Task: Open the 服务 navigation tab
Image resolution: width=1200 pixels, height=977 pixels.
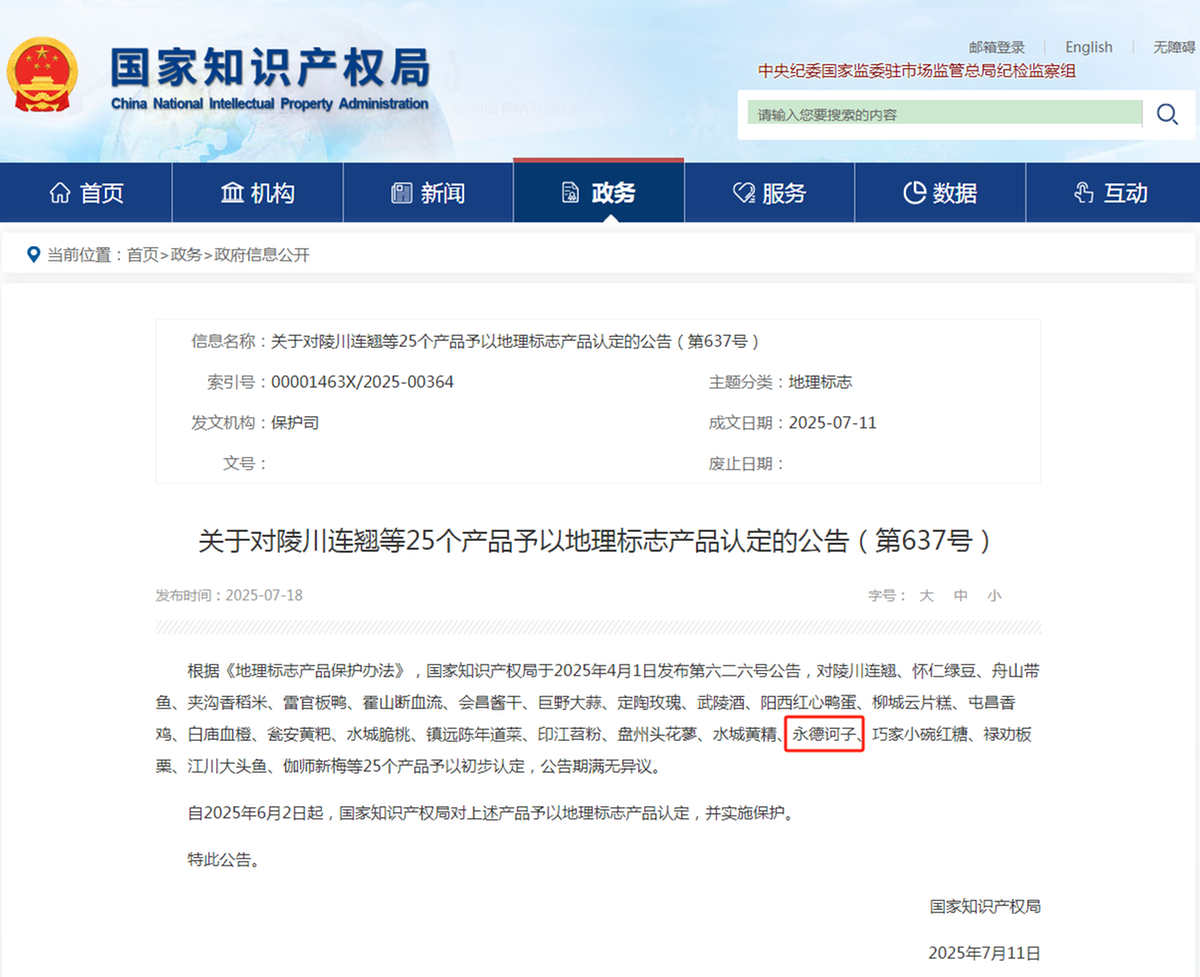Action: (770, 193)
